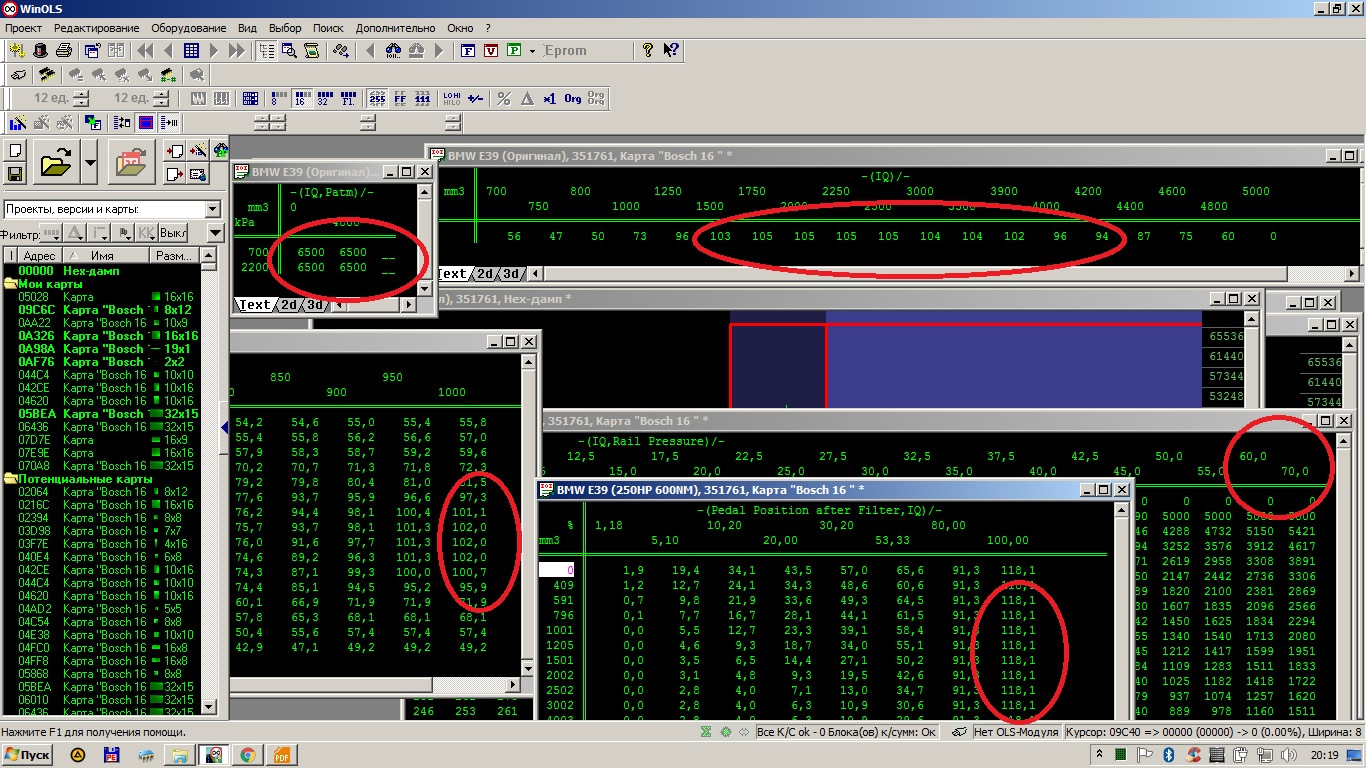Switch to the 3d tab of Bosch 16 map
Image resolution: width=1366 pixels, height=768 pixels.
(x=511, y=273)
